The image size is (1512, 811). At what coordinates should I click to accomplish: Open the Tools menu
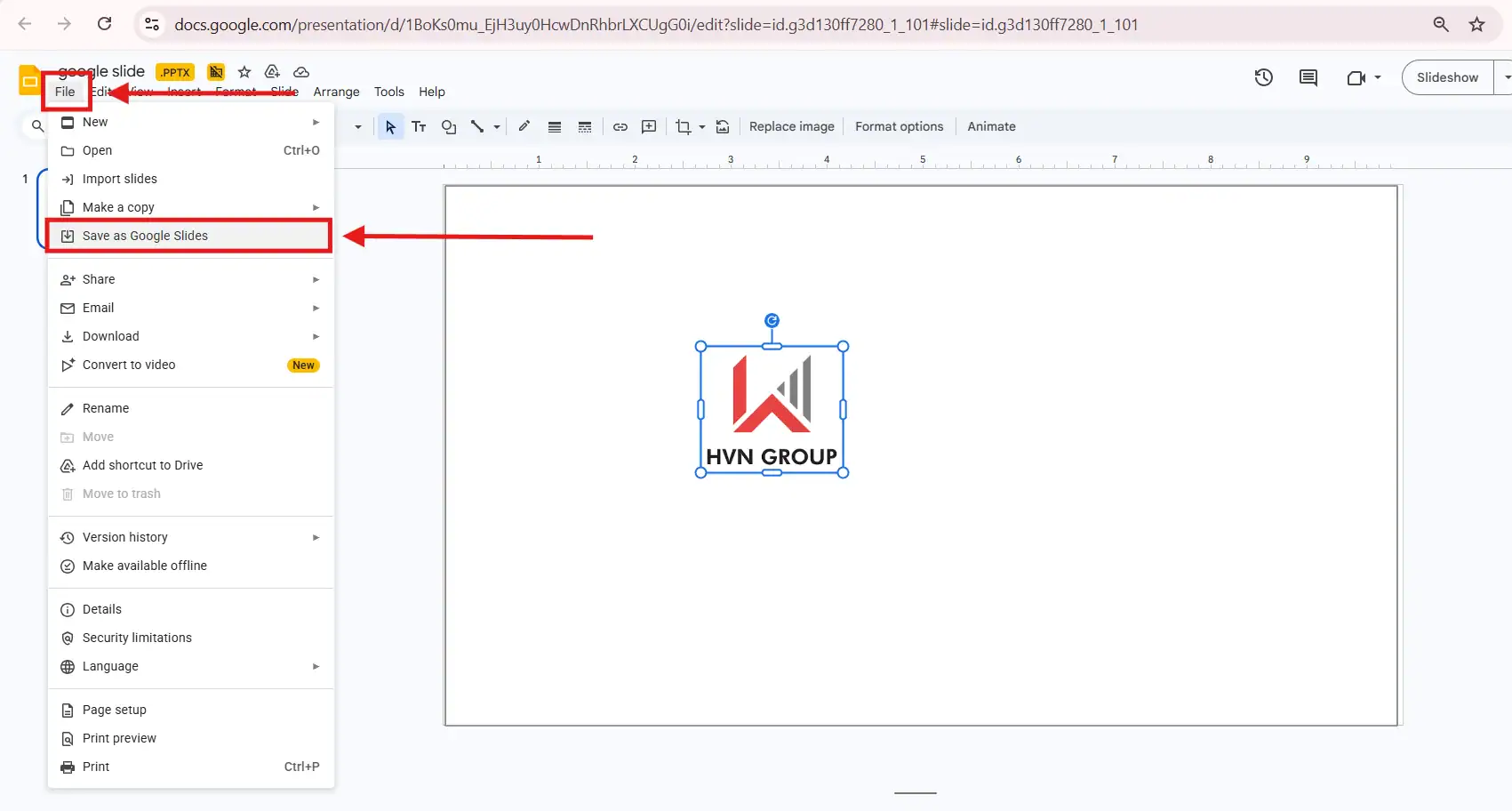point(388,92)
